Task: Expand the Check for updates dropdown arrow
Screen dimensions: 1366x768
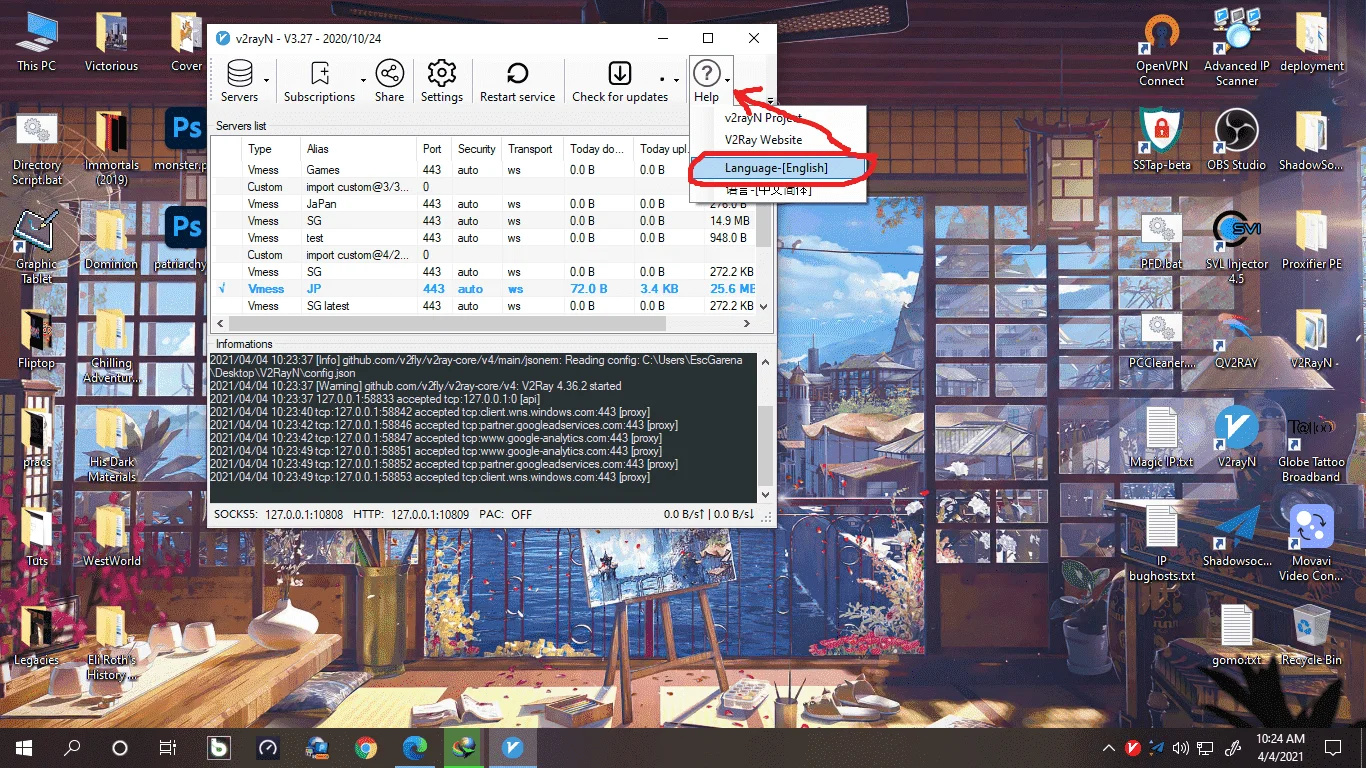Action: 675,80
